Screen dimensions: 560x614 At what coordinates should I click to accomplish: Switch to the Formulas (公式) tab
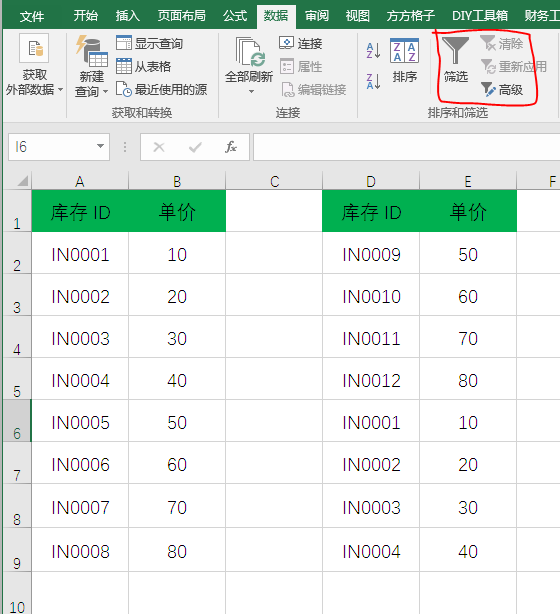(x=235, y=16)
